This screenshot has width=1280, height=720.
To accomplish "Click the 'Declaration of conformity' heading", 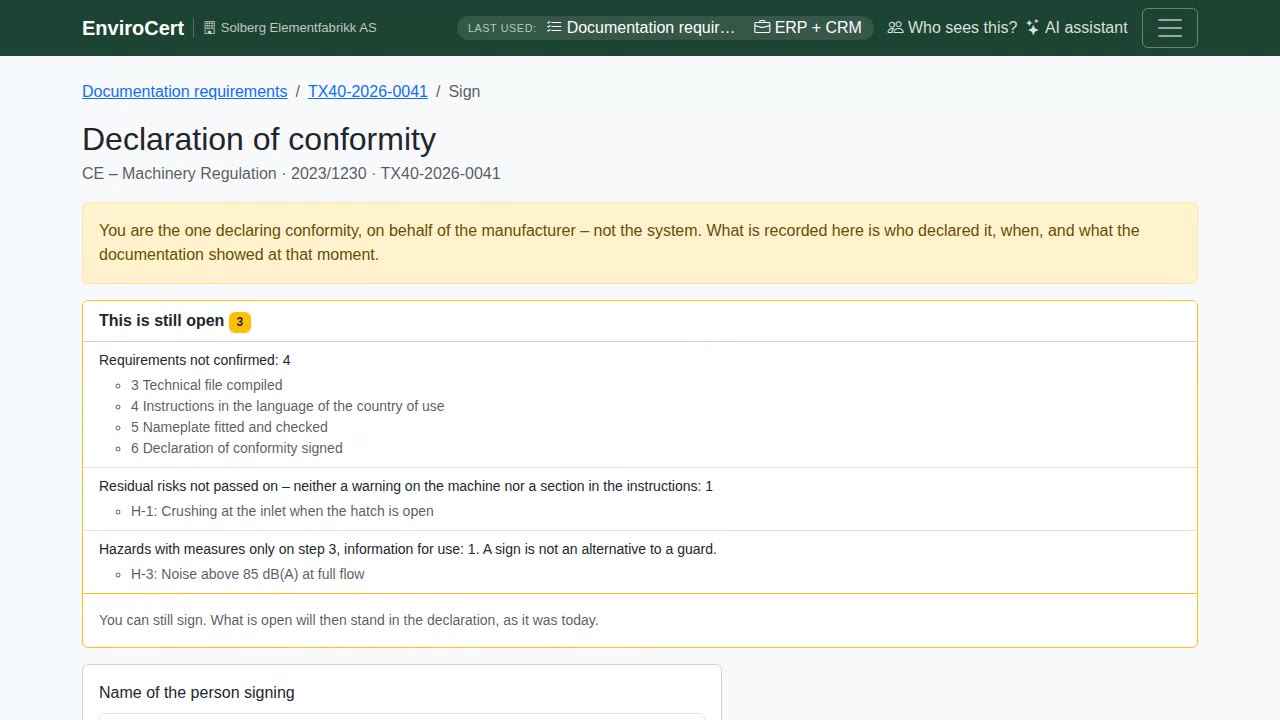I will tap(259, 139).
